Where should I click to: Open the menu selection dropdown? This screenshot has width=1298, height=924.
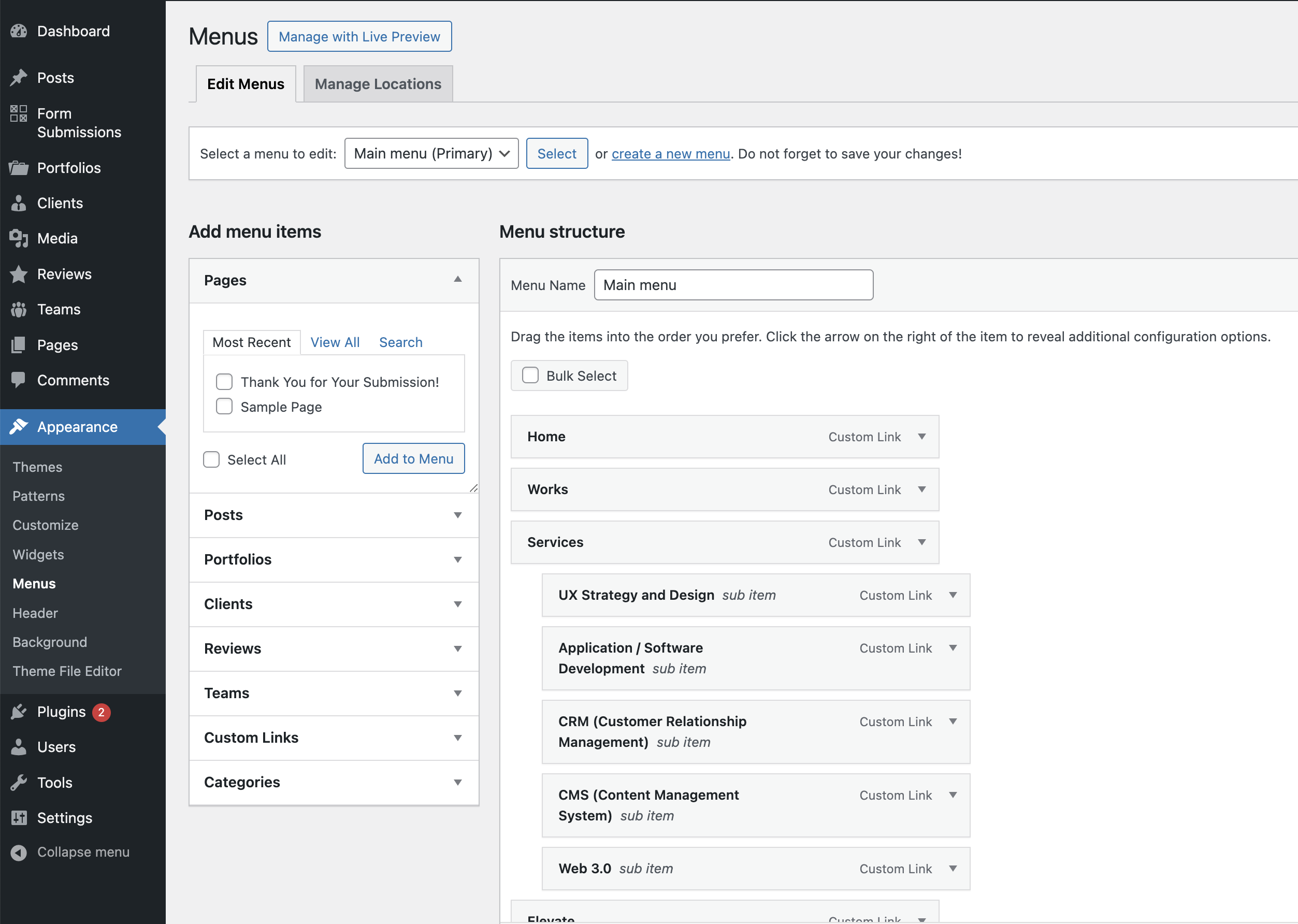pos(431,153)
